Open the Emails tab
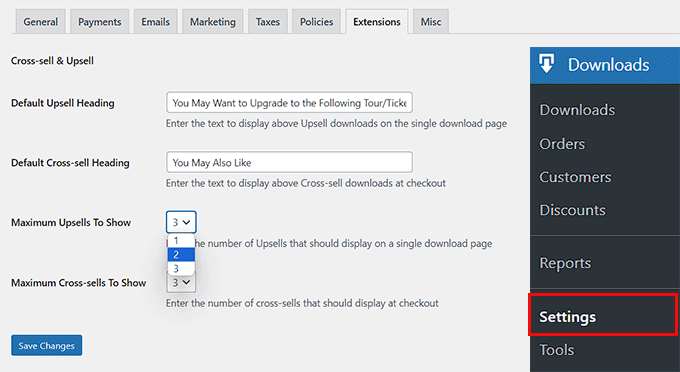Image resolution: width=680 pixels, height=372 pixels. pyautogui.click(x=155, y=22)
